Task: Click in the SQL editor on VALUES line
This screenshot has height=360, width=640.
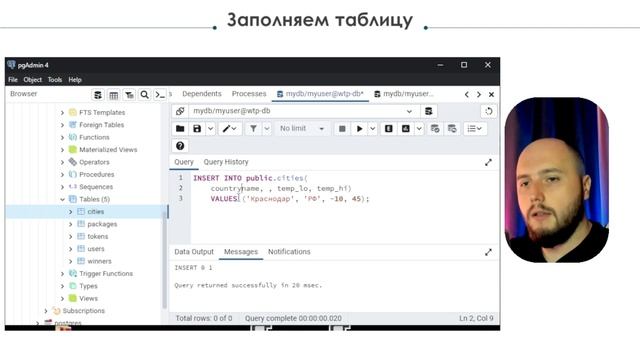Action: (x=290, y=199)
